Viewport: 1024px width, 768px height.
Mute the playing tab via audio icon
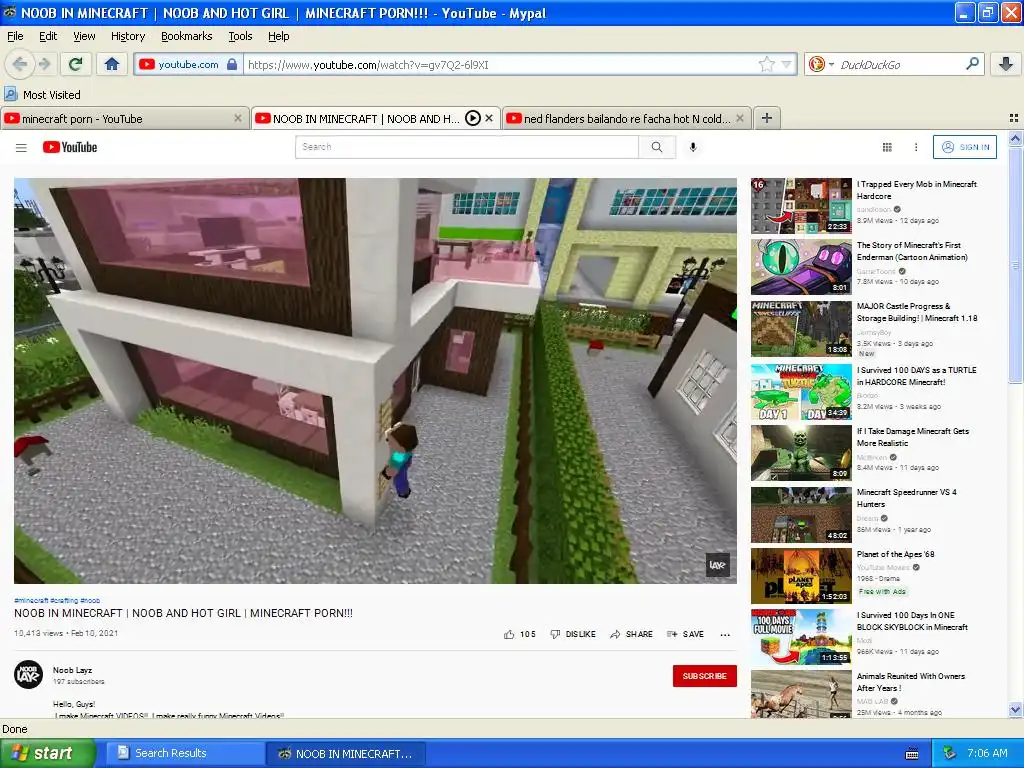pyautogui.click(x=473, y=118)
